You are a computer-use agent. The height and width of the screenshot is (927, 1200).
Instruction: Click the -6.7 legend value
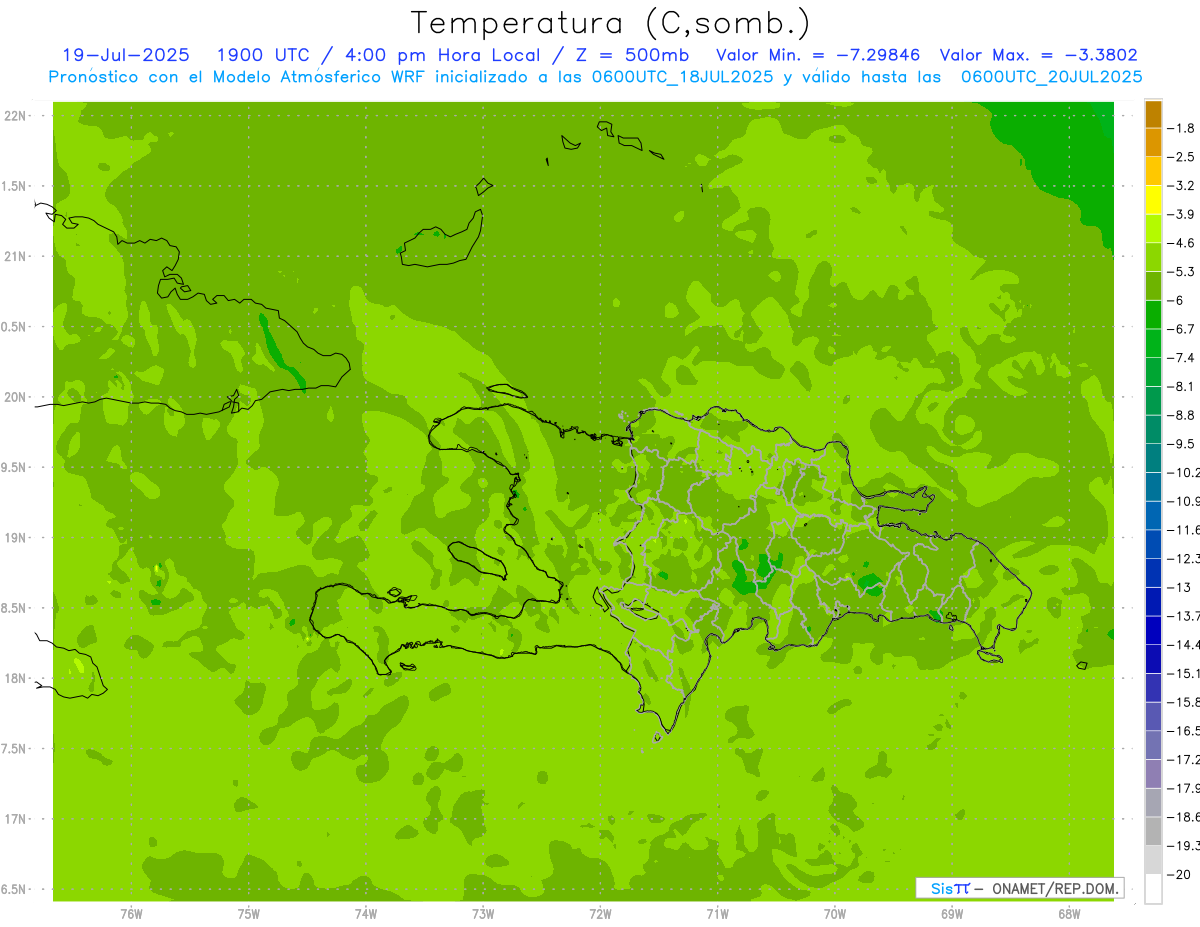(x=1181, y=329)
